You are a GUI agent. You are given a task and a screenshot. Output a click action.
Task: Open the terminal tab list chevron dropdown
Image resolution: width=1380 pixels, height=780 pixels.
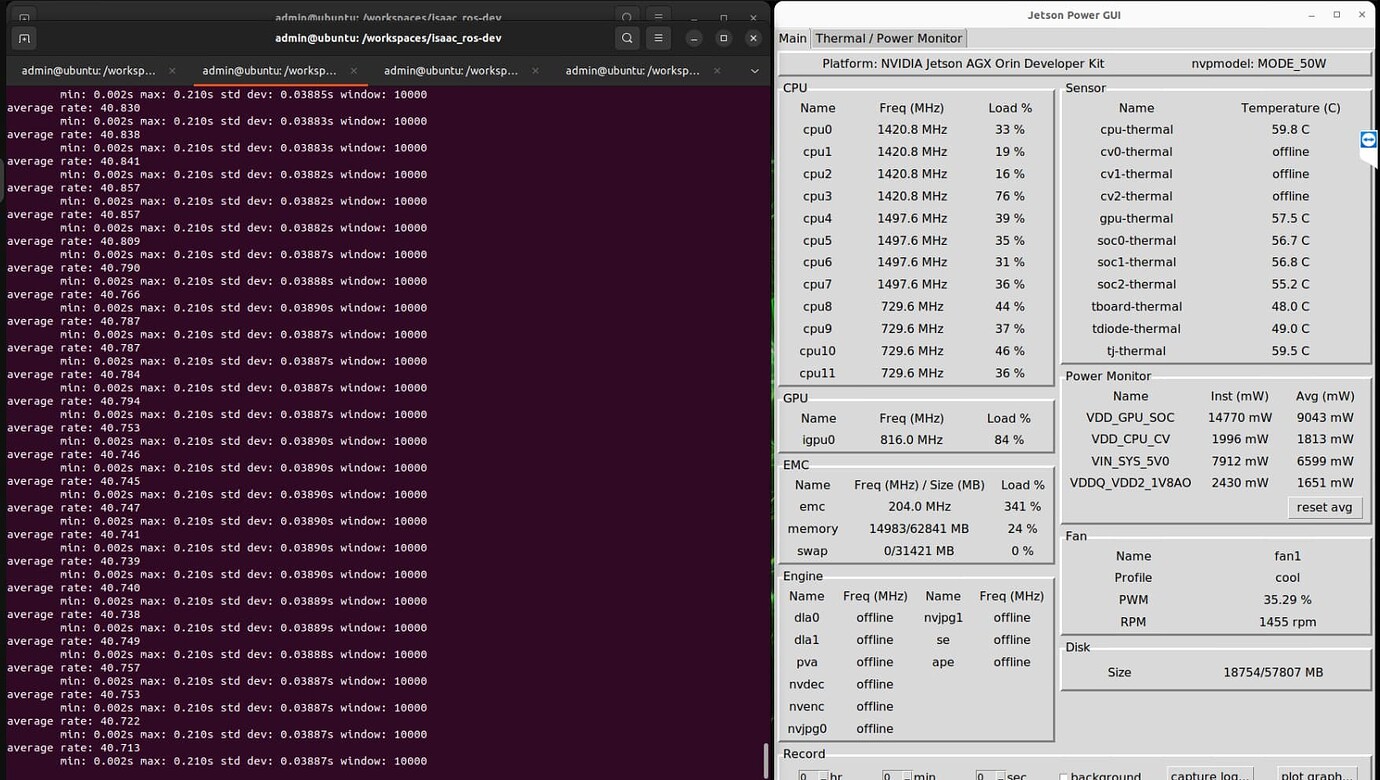754,71
